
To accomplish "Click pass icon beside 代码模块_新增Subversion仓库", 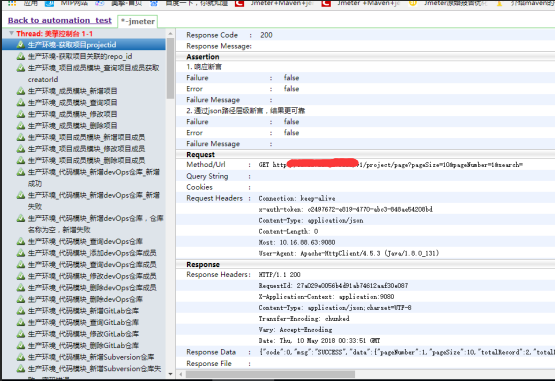I will click(x=21, y=357).
